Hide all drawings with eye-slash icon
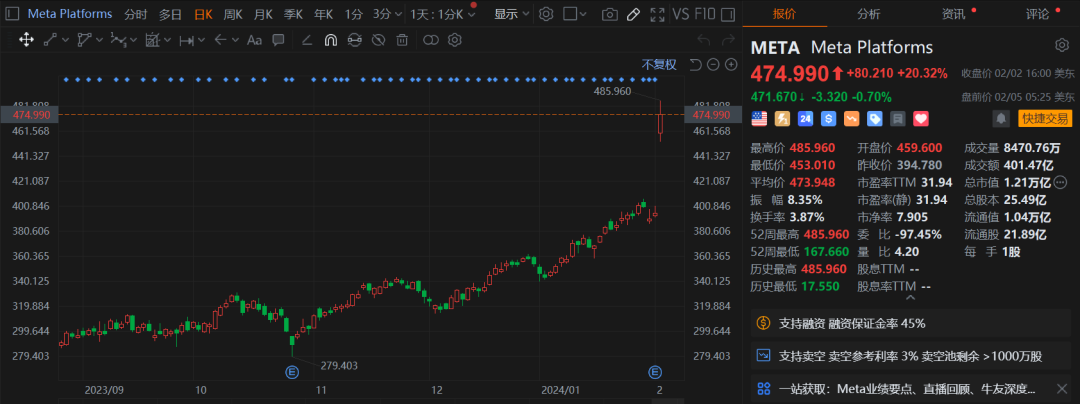The image size is (1080, 404). click(x=377, y=40)
